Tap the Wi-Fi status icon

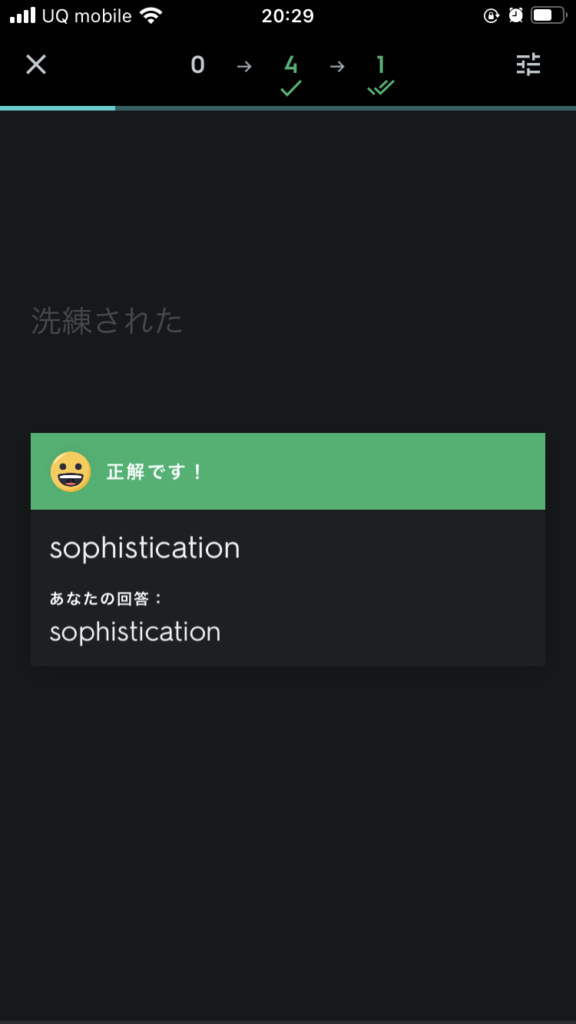click(151, 16)
